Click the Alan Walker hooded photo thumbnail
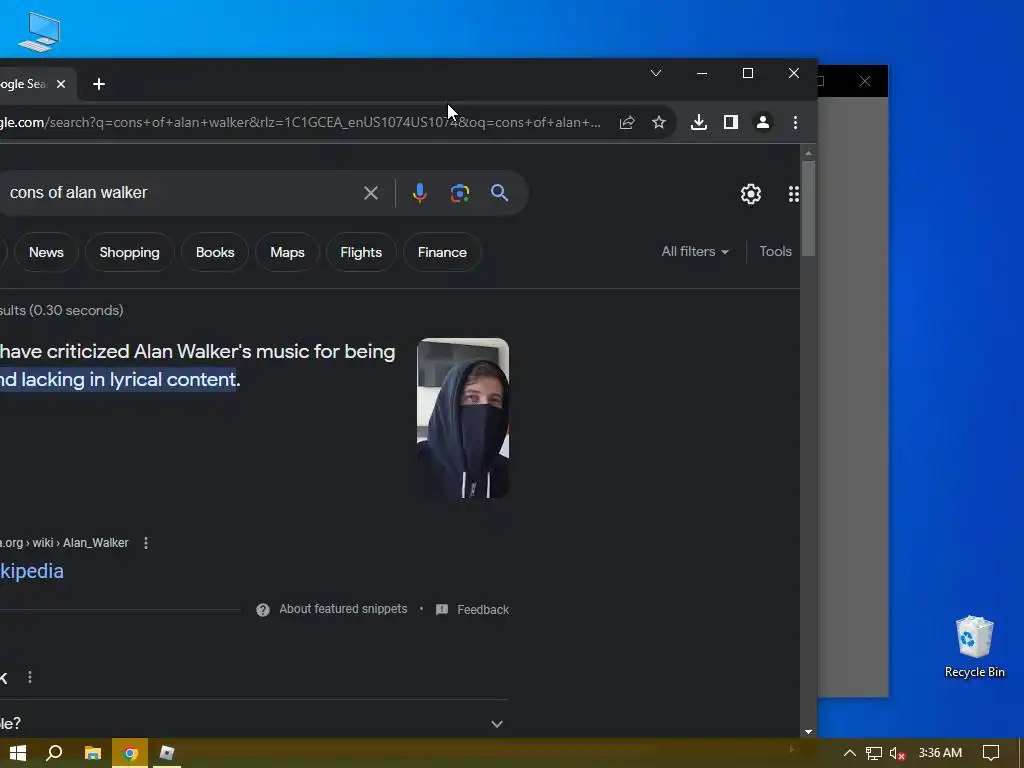1024x768 pixels. (x=463, y=418)
